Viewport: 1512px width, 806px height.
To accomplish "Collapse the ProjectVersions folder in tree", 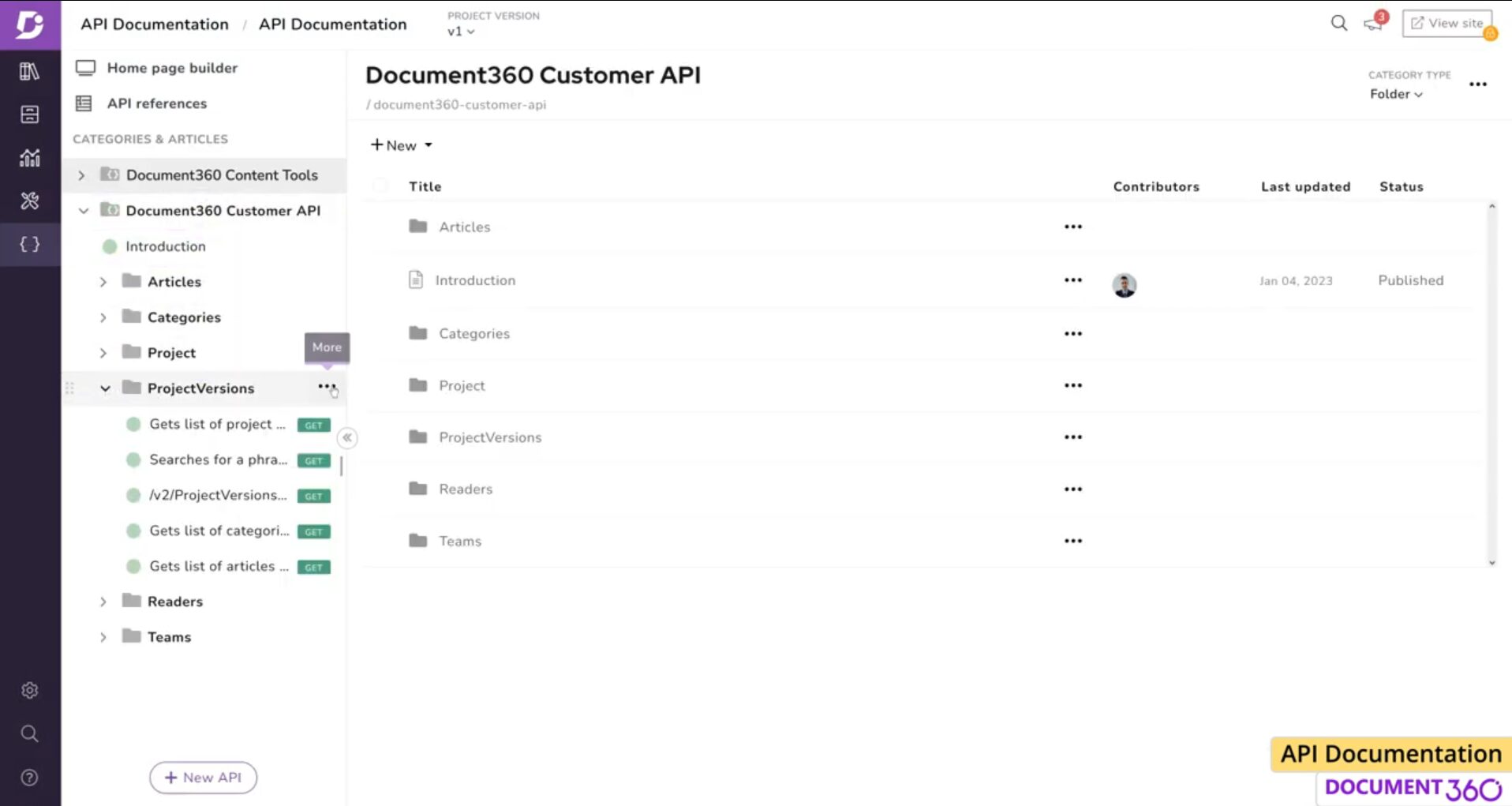I will click(x=105, y=388).
